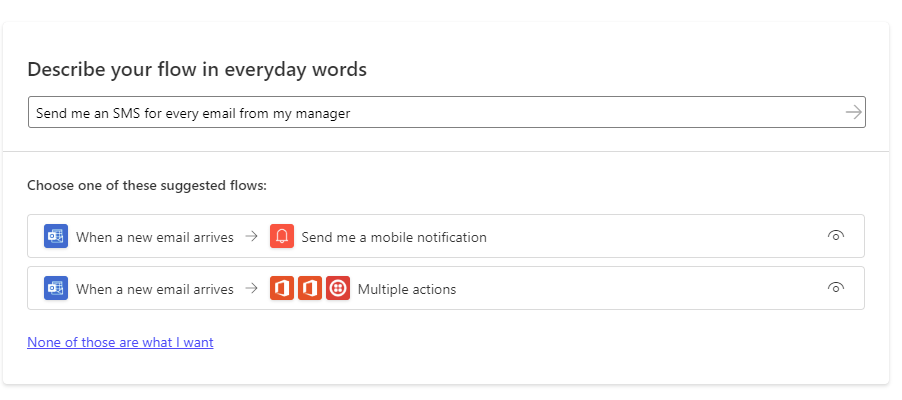Image resolution: width=902 pixels, height=400 pixels.
Task: Click the Outlook icon in the mobile notification flow
Action: coord(56,237)
